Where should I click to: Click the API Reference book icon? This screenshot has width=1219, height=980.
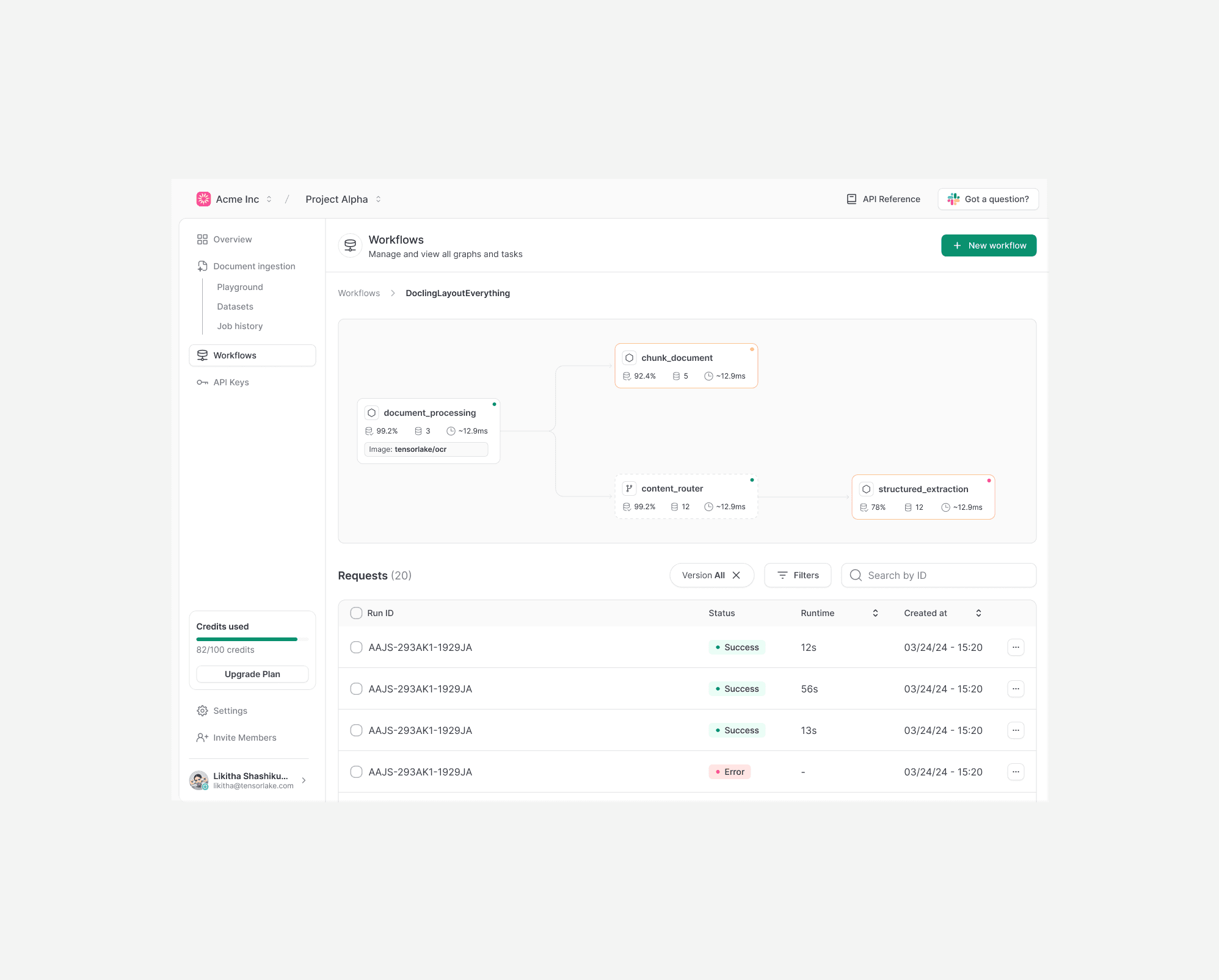pos(851,199)
